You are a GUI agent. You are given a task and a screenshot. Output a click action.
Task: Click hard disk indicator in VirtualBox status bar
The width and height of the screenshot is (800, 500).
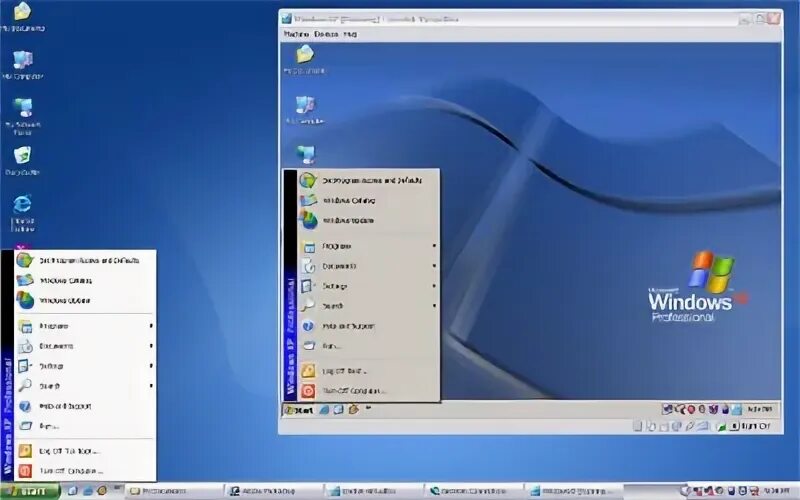click(638, 426)
